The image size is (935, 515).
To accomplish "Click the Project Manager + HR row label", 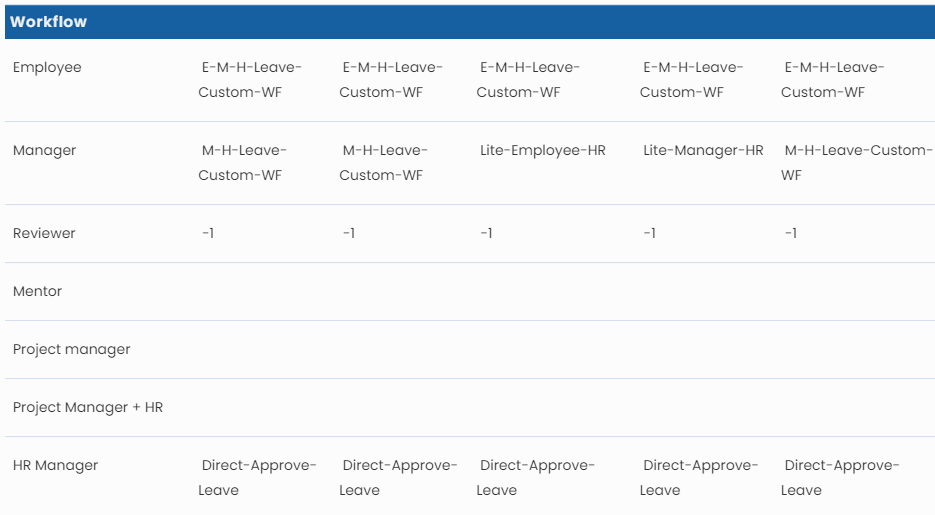I will (87, 407).
